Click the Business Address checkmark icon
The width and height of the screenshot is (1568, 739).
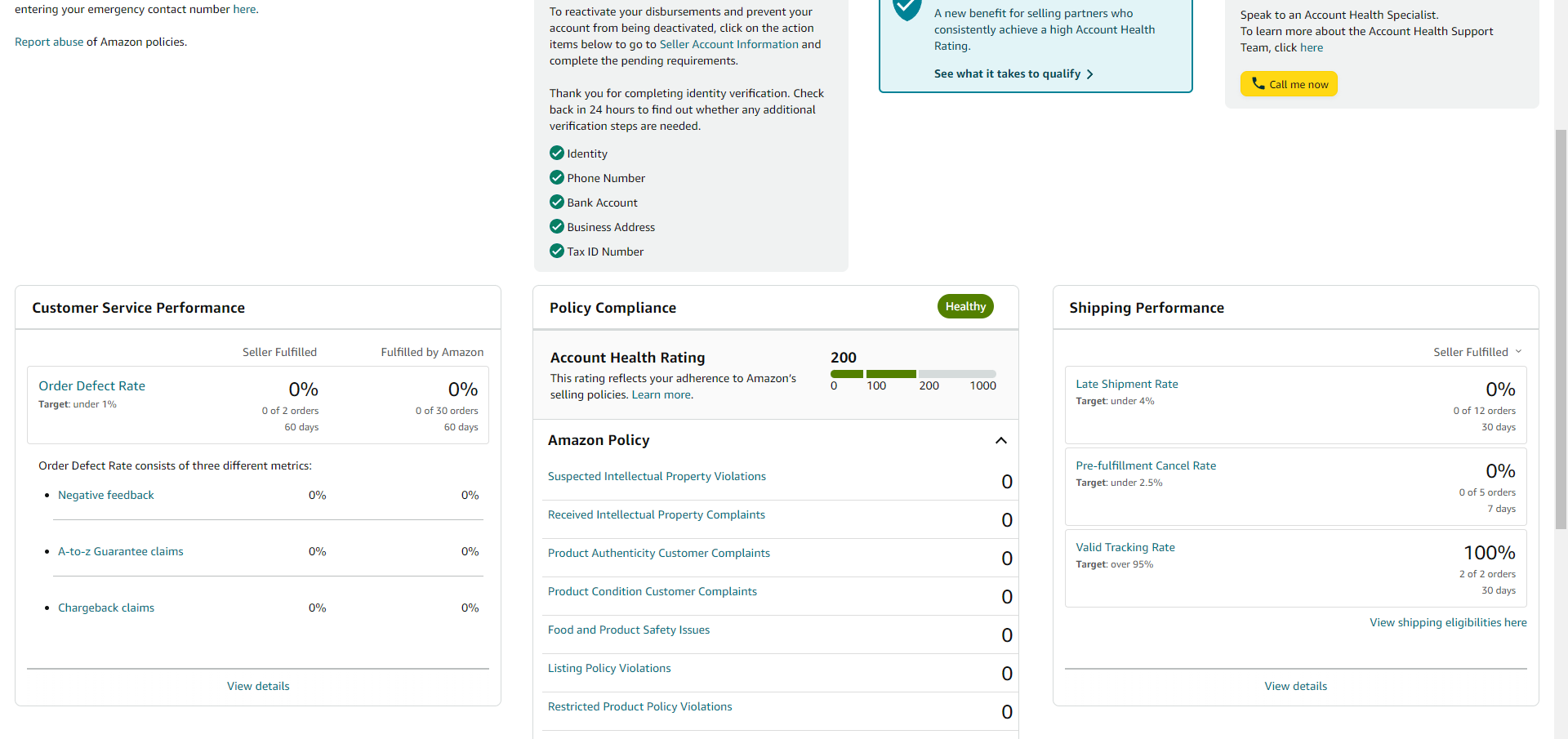click(557, 226)
